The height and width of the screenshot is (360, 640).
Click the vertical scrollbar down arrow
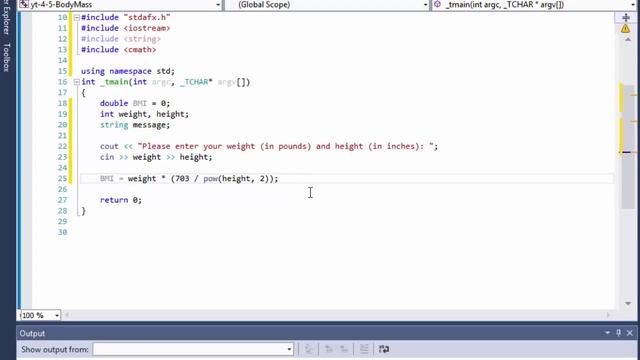628,303
